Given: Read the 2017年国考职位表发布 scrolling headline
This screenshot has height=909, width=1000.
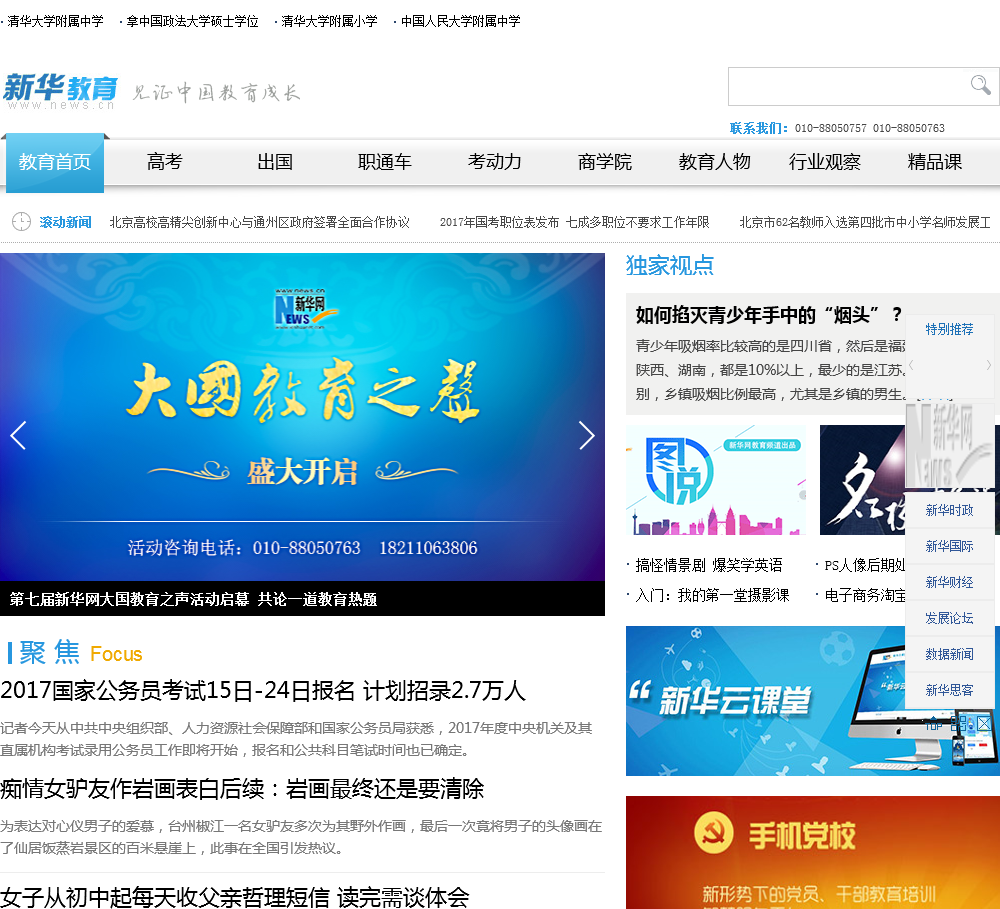Looking at the screenshot, I should pyautogui.click(x=574, y=222).
